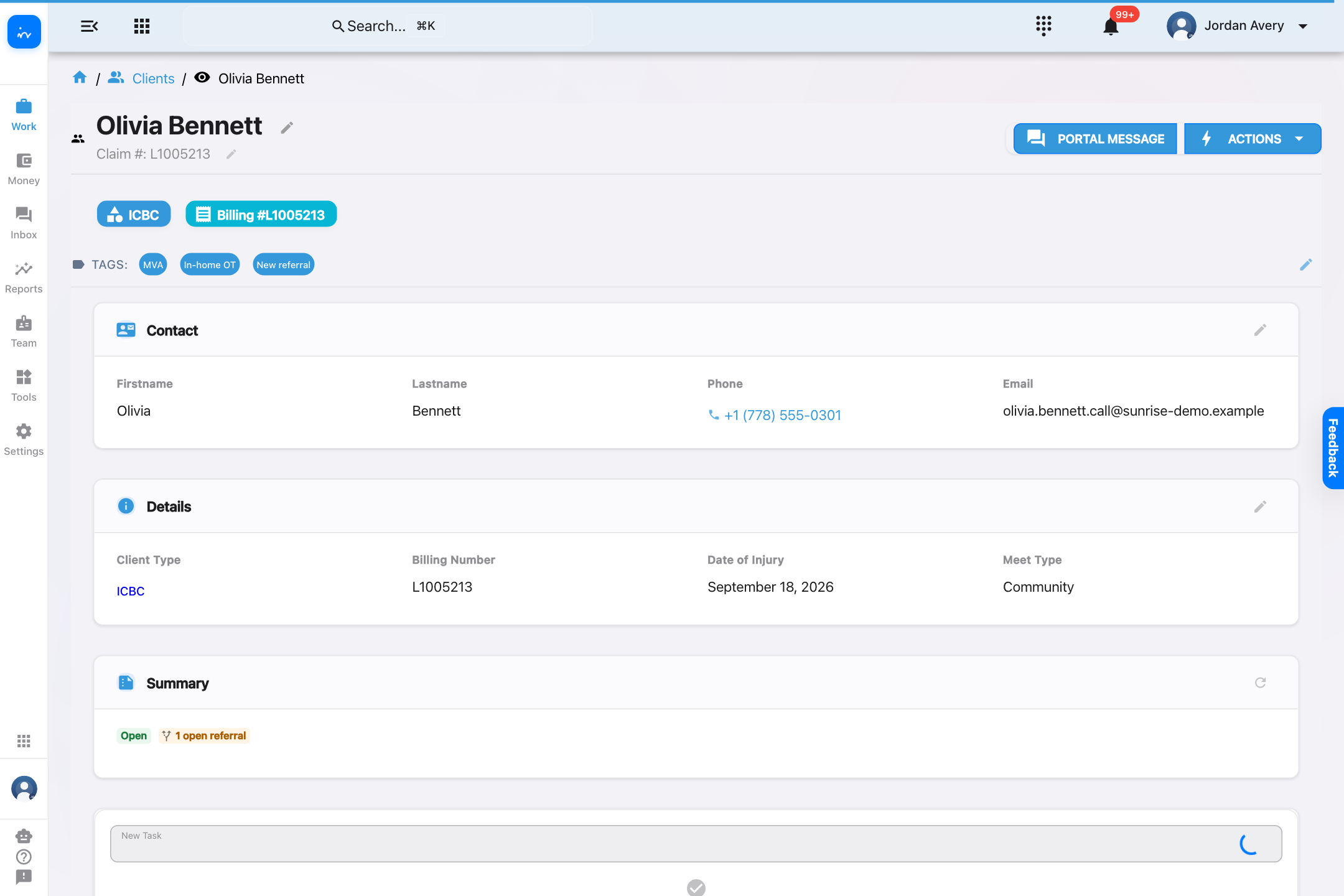Open the user avatar in the sidebar

[x=24, y=788]
